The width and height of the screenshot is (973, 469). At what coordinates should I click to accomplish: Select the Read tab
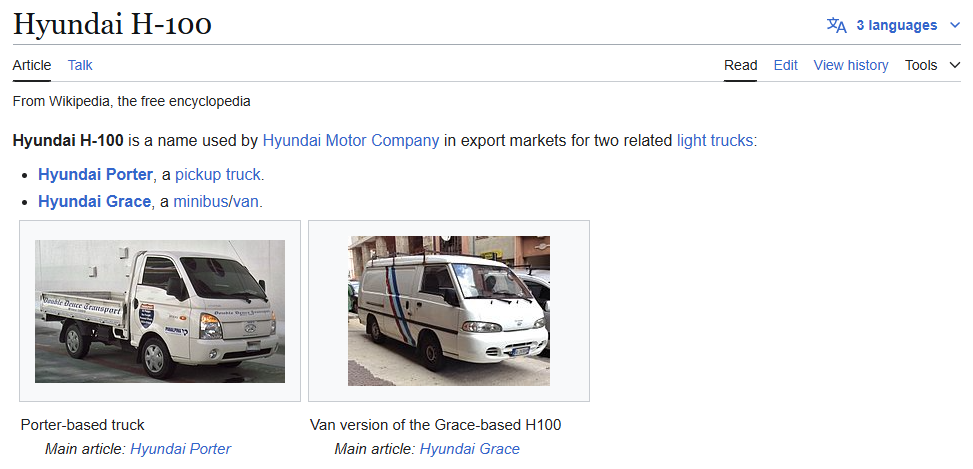(740, 65)
